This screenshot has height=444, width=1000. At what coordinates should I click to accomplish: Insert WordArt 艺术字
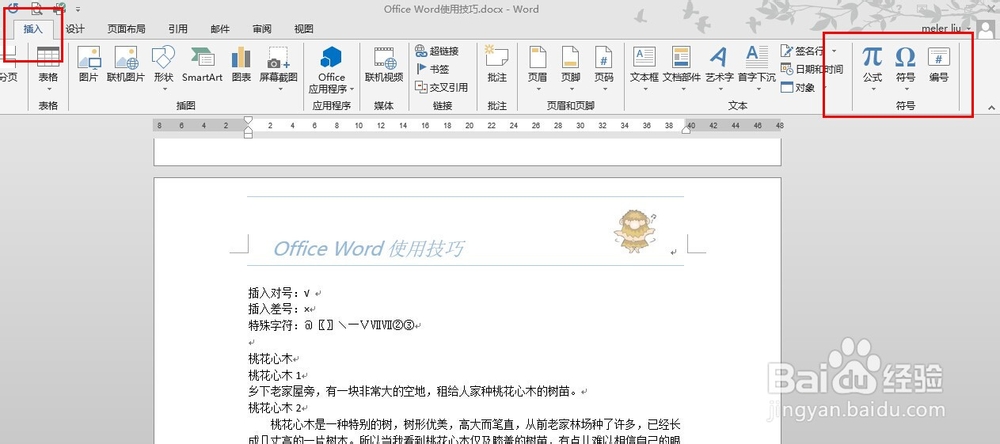[719, 65]
